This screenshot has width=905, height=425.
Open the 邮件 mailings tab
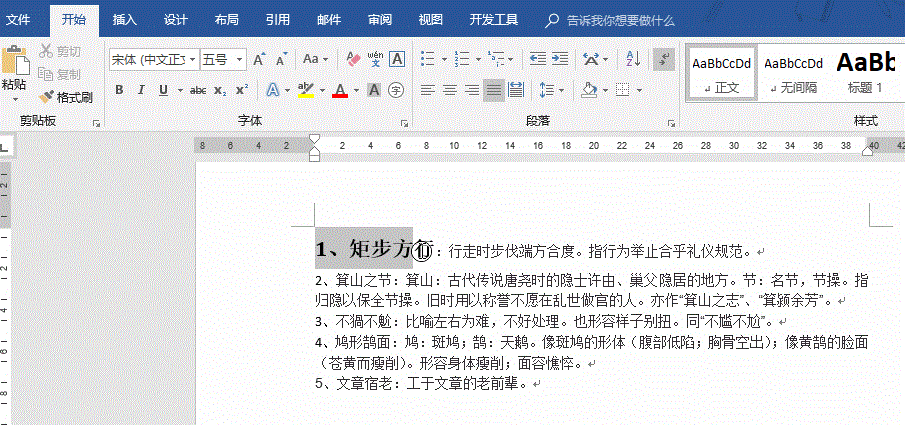pos(328,20)
